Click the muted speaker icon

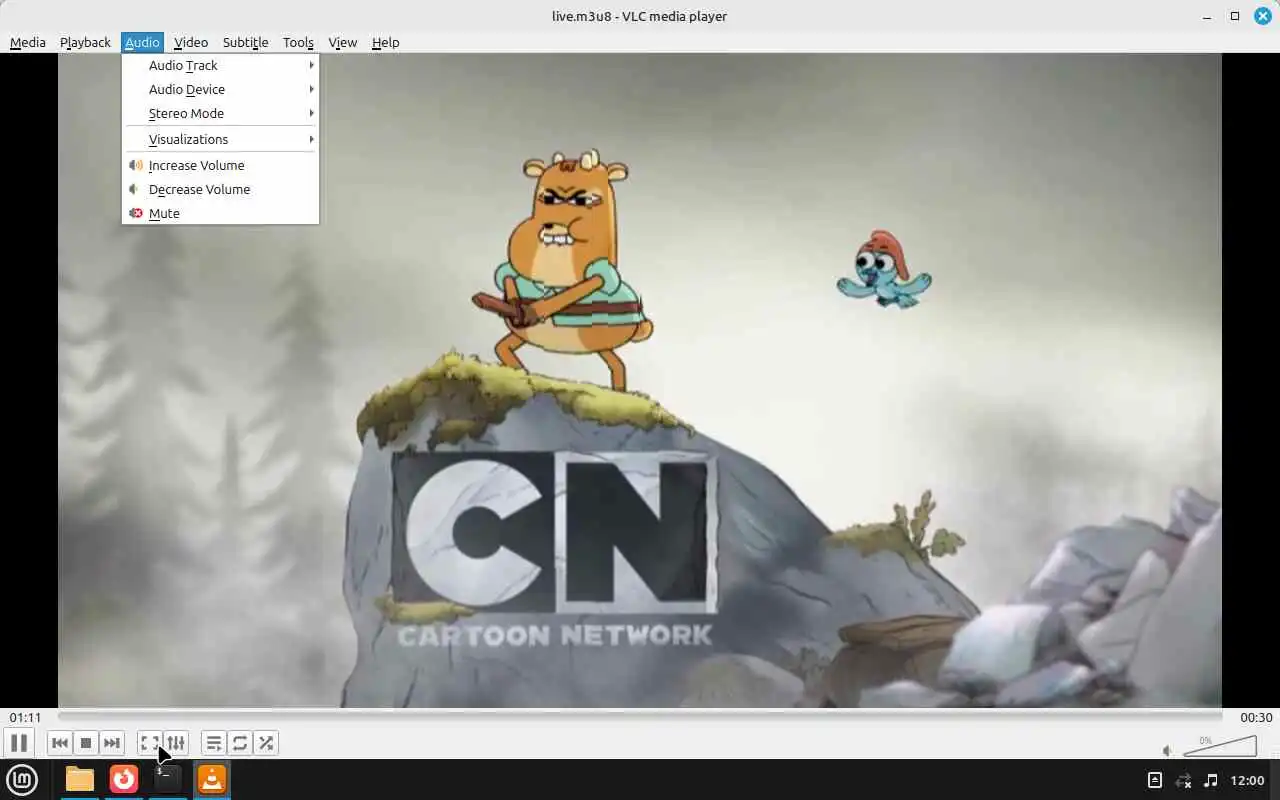[1167, 750]
